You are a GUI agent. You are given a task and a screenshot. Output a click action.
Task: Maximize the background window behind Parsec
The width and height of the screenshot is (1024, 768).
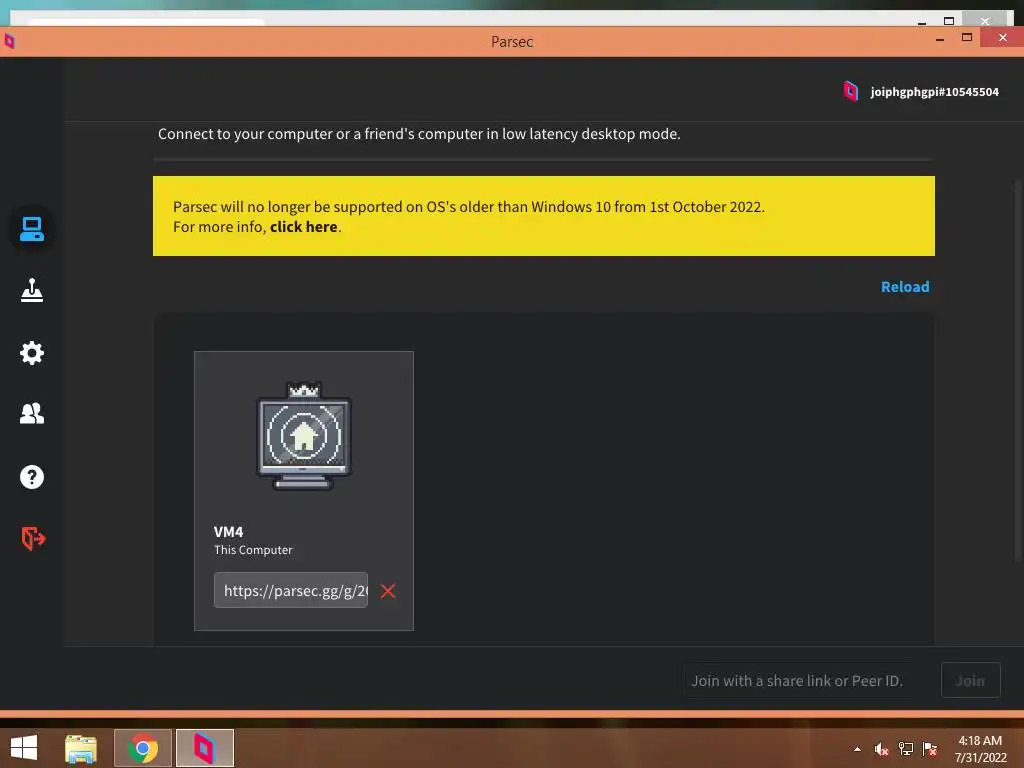[x=949, y=21]
